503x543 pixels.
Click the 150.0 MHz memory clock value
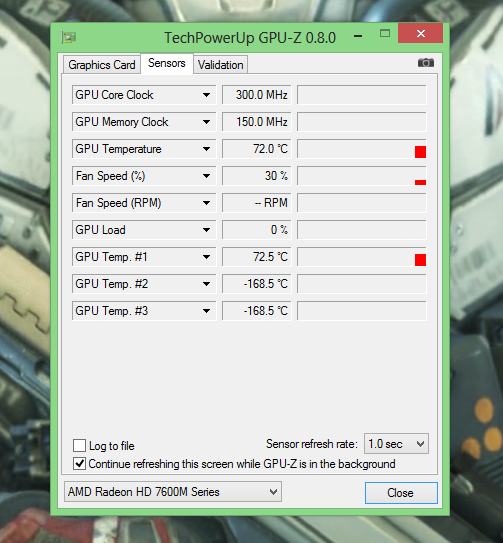[x=257, y=122]
